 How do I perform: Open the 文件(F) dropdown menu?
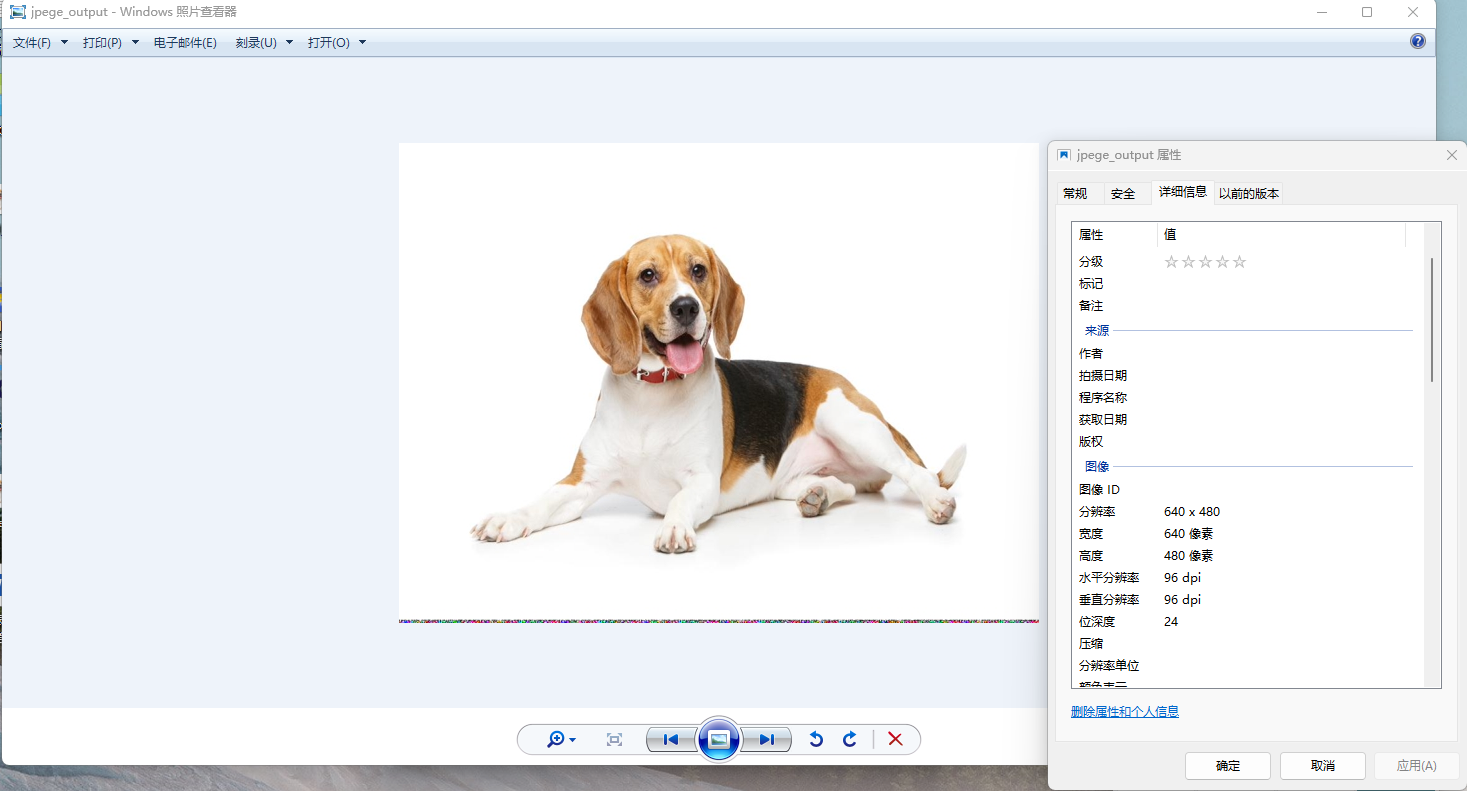pos(40,43)
